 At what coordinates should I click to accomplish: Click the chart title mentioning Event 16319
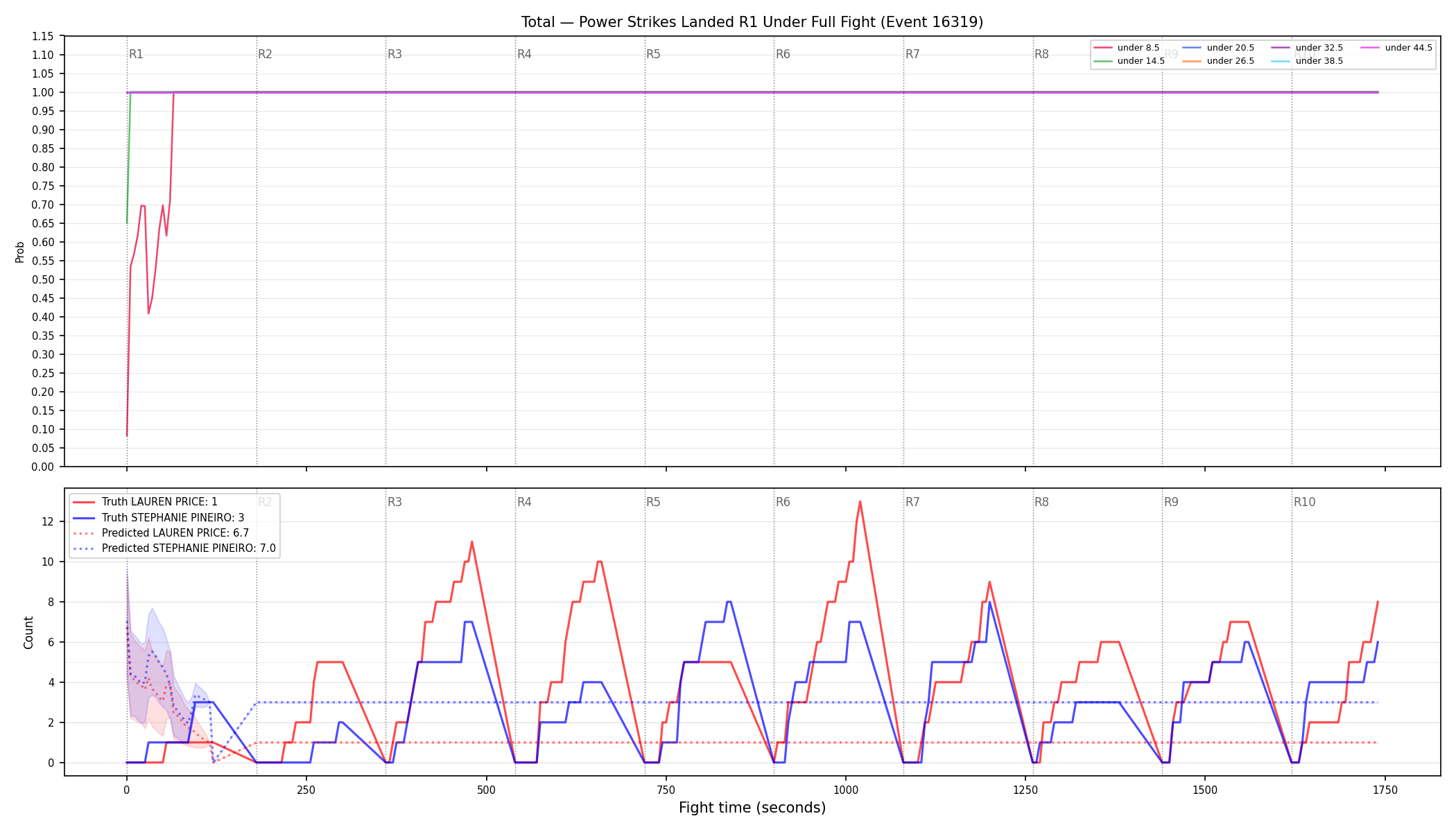click(x=752, y=22)
